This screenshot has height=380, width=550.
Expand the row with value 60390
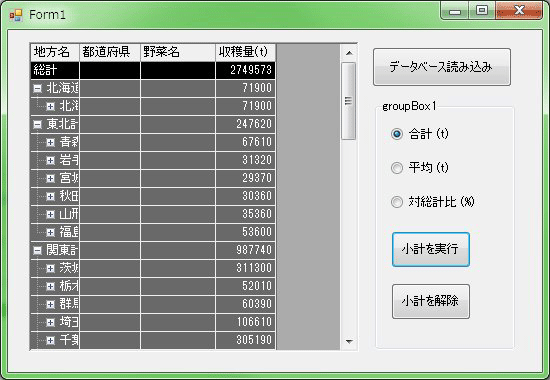[51, 304]
